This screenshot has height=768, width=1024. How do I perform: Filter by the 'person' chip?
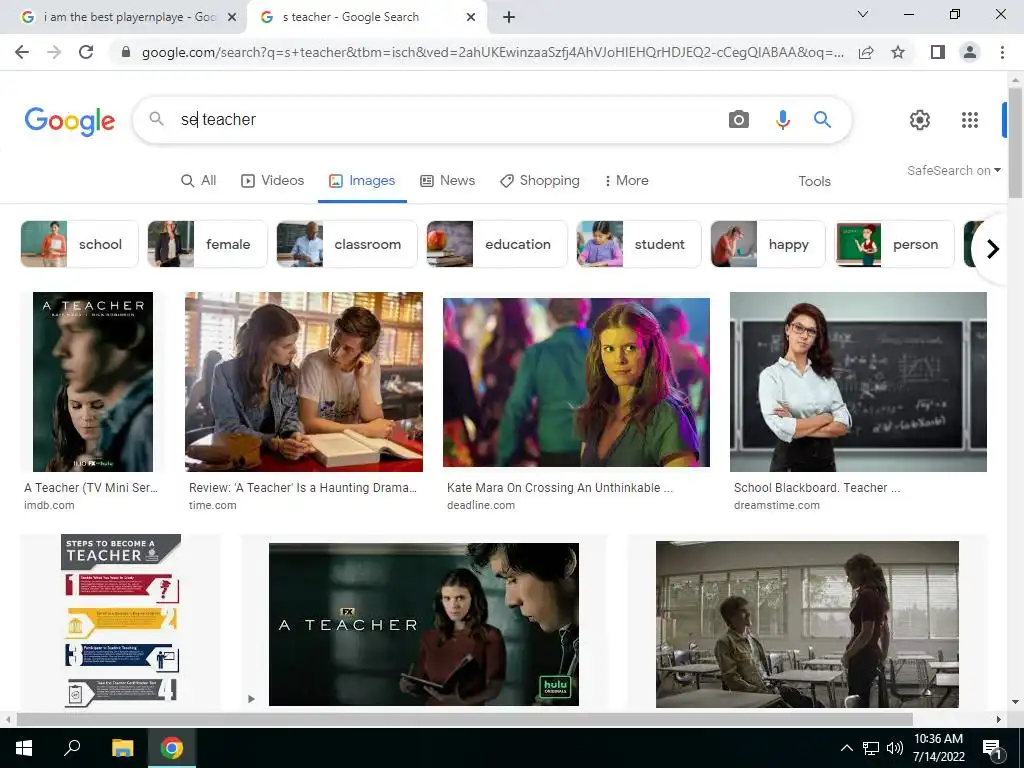(895, 244)
